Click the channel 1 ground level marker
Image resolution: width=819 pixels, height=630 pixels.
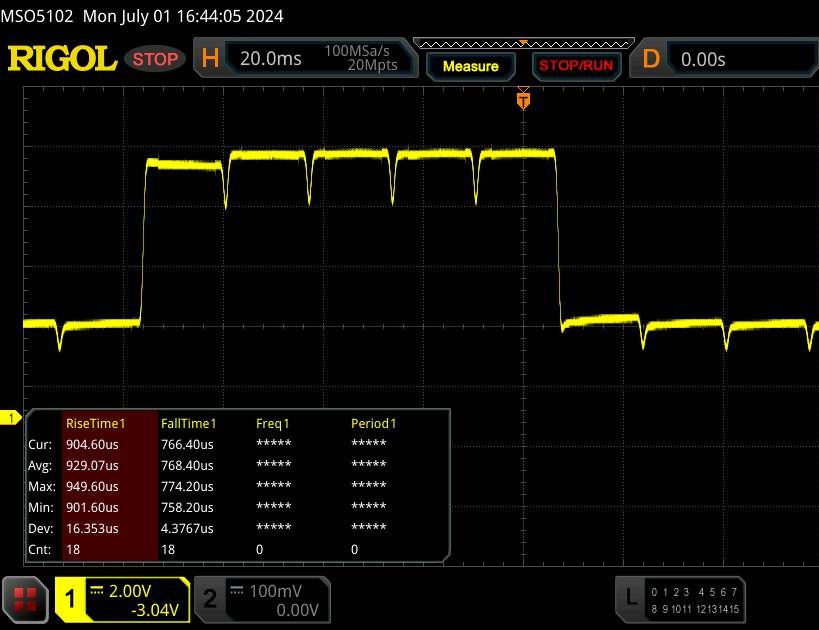[10, 418]
